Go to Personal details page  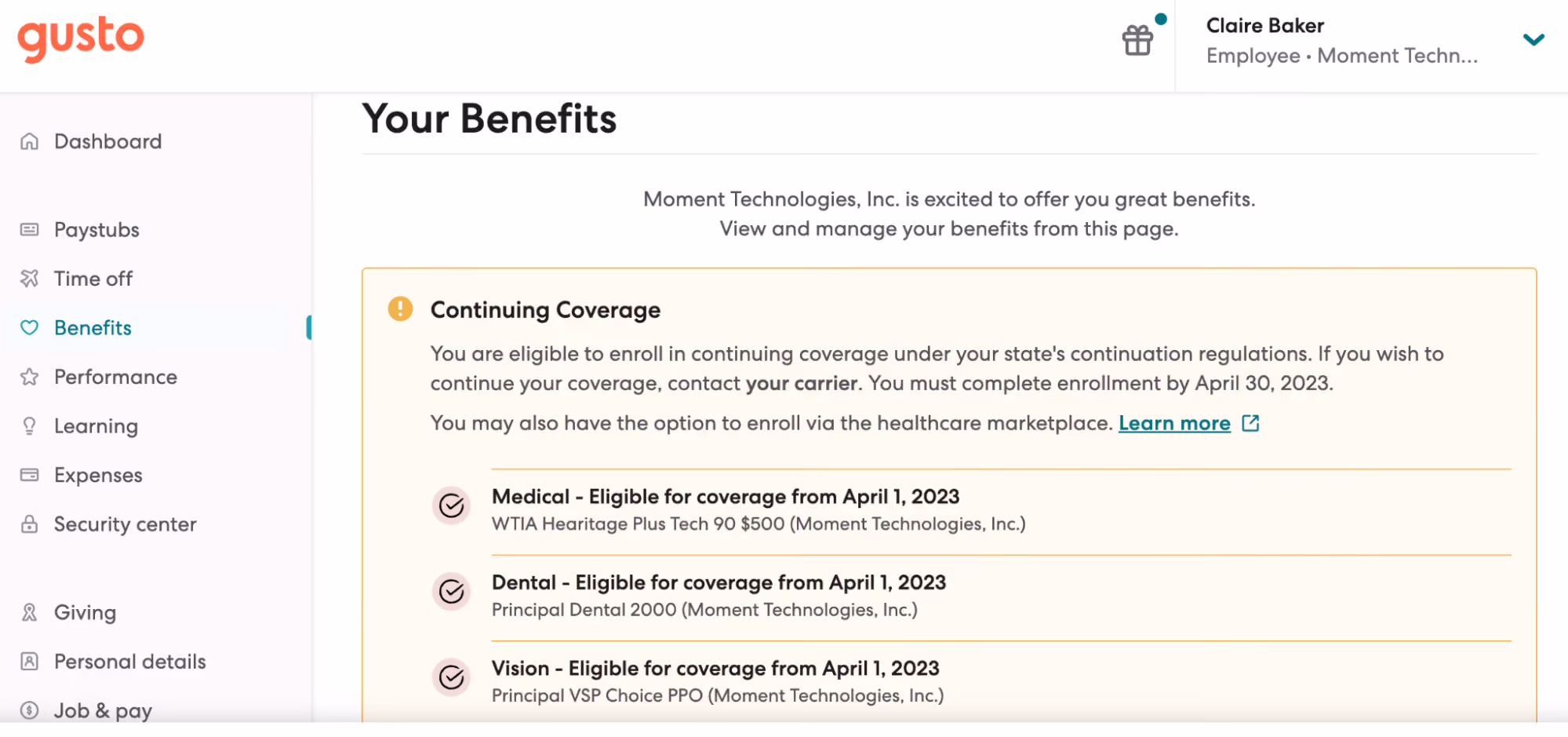coord(129,662)
